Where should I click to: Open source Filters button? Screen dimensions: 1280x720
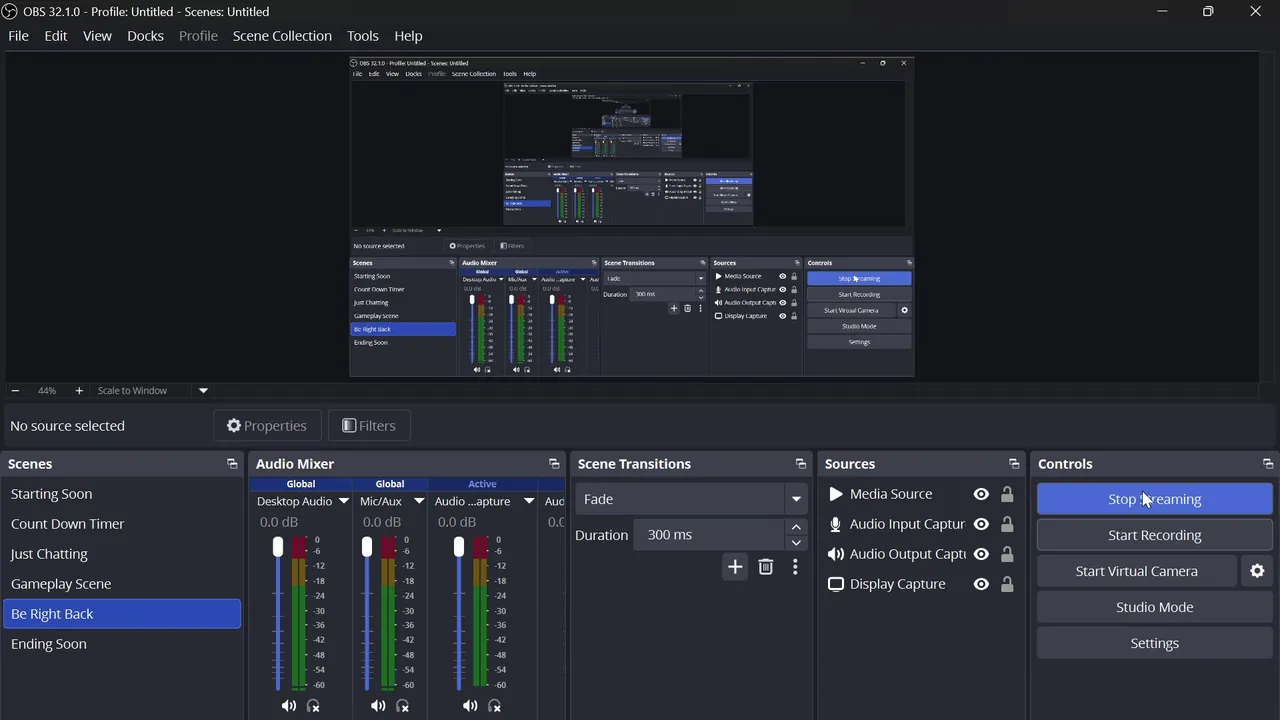coord(369,426)
